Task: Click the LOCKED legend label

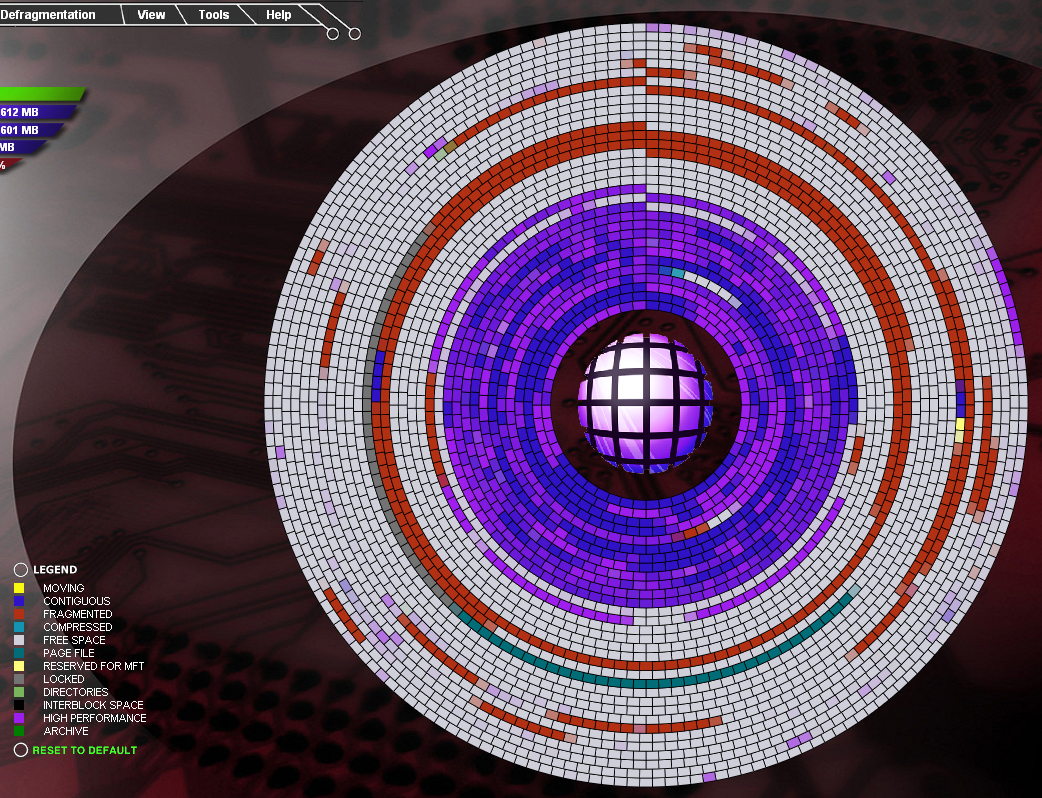Action: pyautogui.click(x=64, y=679)
